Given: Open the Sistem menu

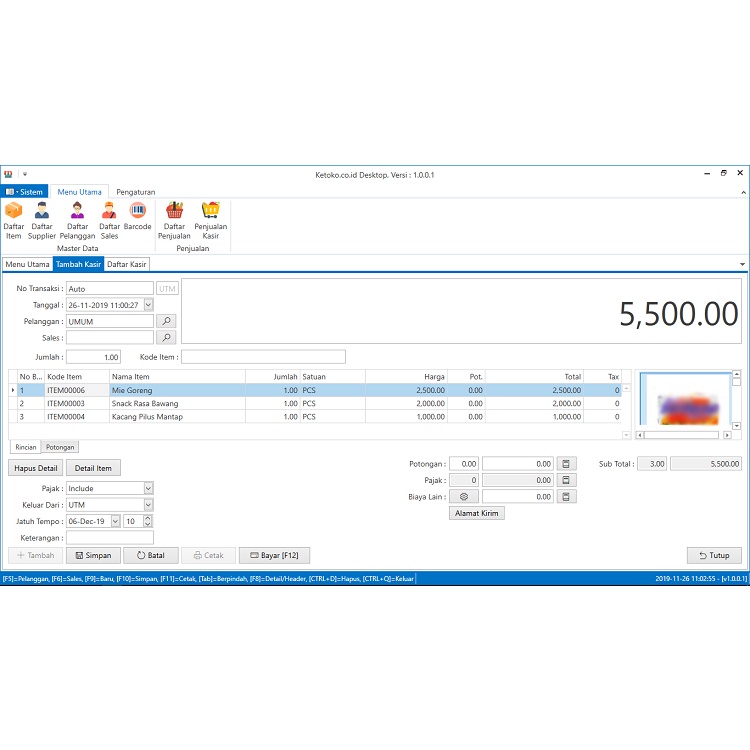Looking at the screenshot, I should point(24,192).
